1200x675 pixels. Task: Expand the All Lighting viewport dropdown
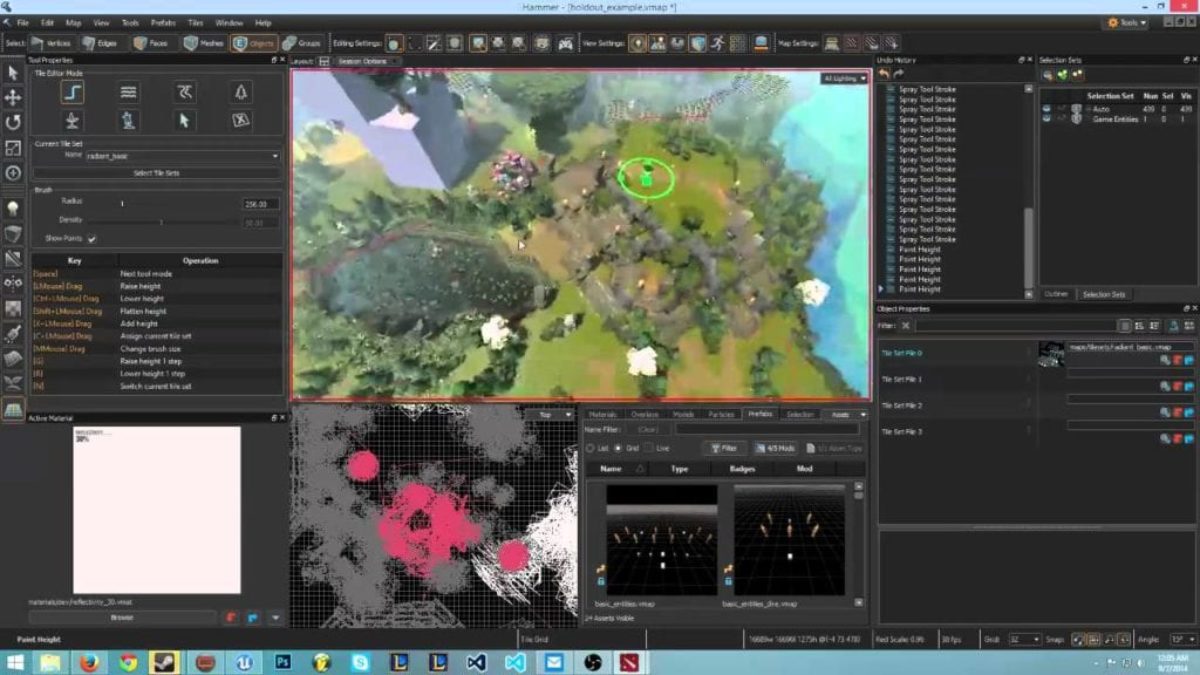click(x=844, y=78)
